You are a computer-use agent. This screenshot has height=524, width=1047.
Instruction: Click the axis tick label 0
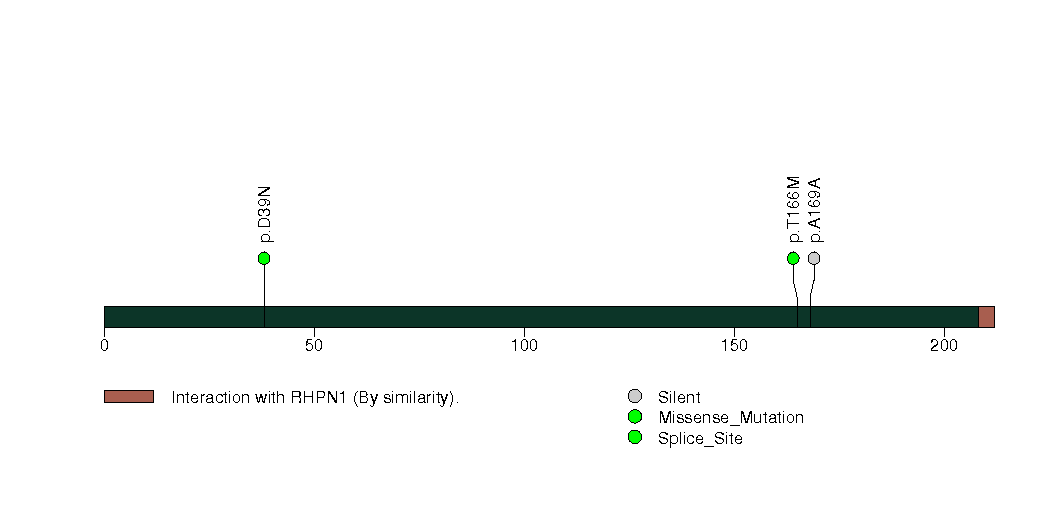(x=104, y=345)
